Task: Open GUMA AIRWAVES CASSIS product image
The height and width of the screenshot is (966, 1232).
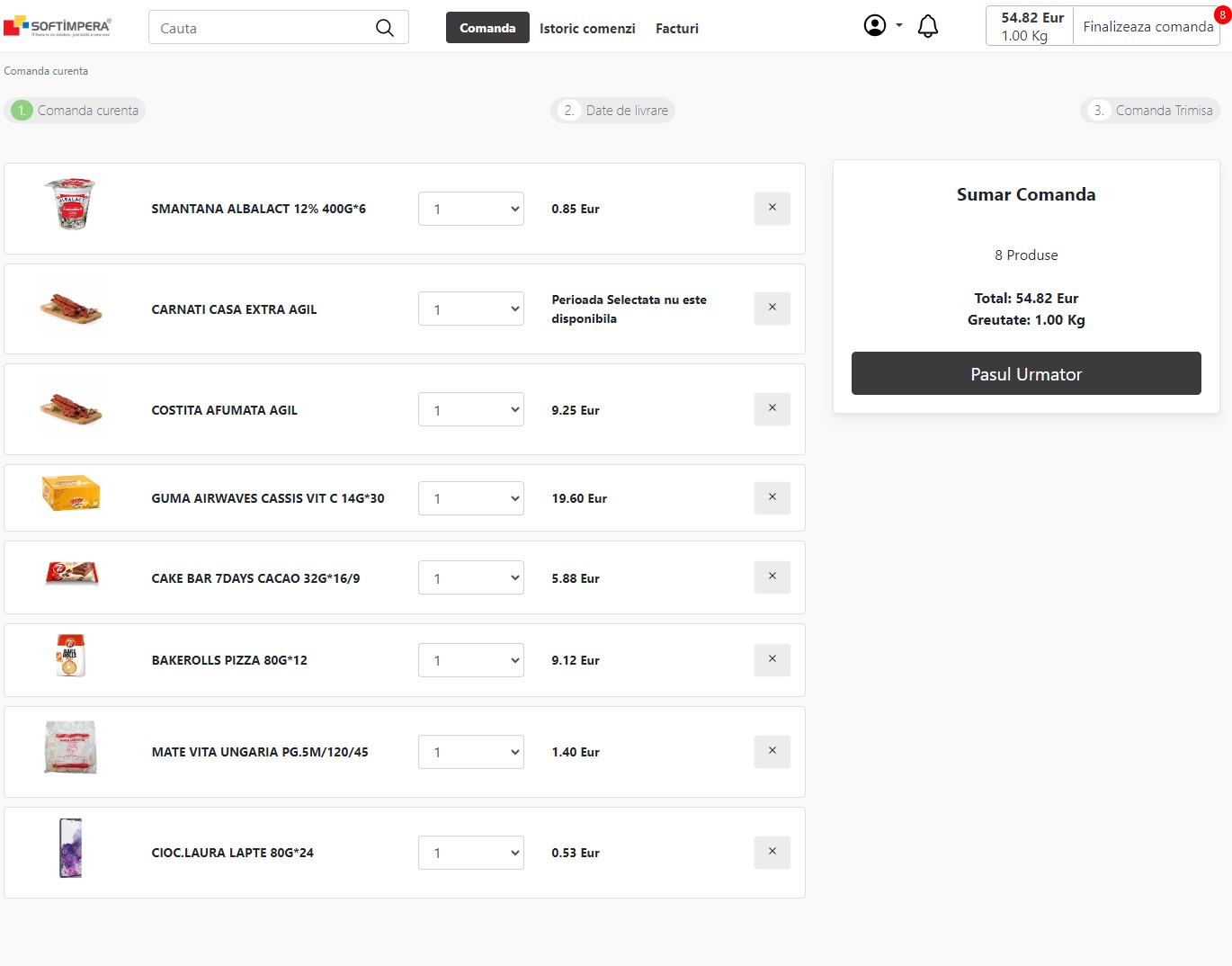Action: (71, 493)
